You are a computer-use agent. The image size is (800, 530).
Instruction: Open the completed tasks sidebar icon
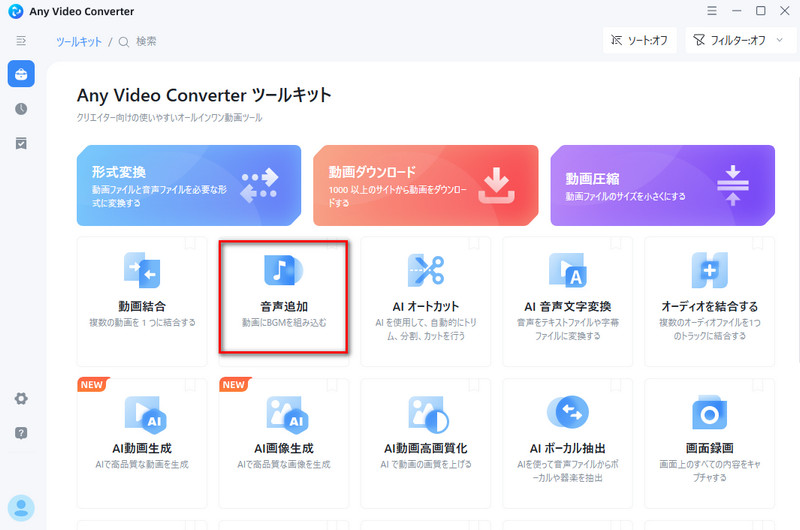click(21, 143)
